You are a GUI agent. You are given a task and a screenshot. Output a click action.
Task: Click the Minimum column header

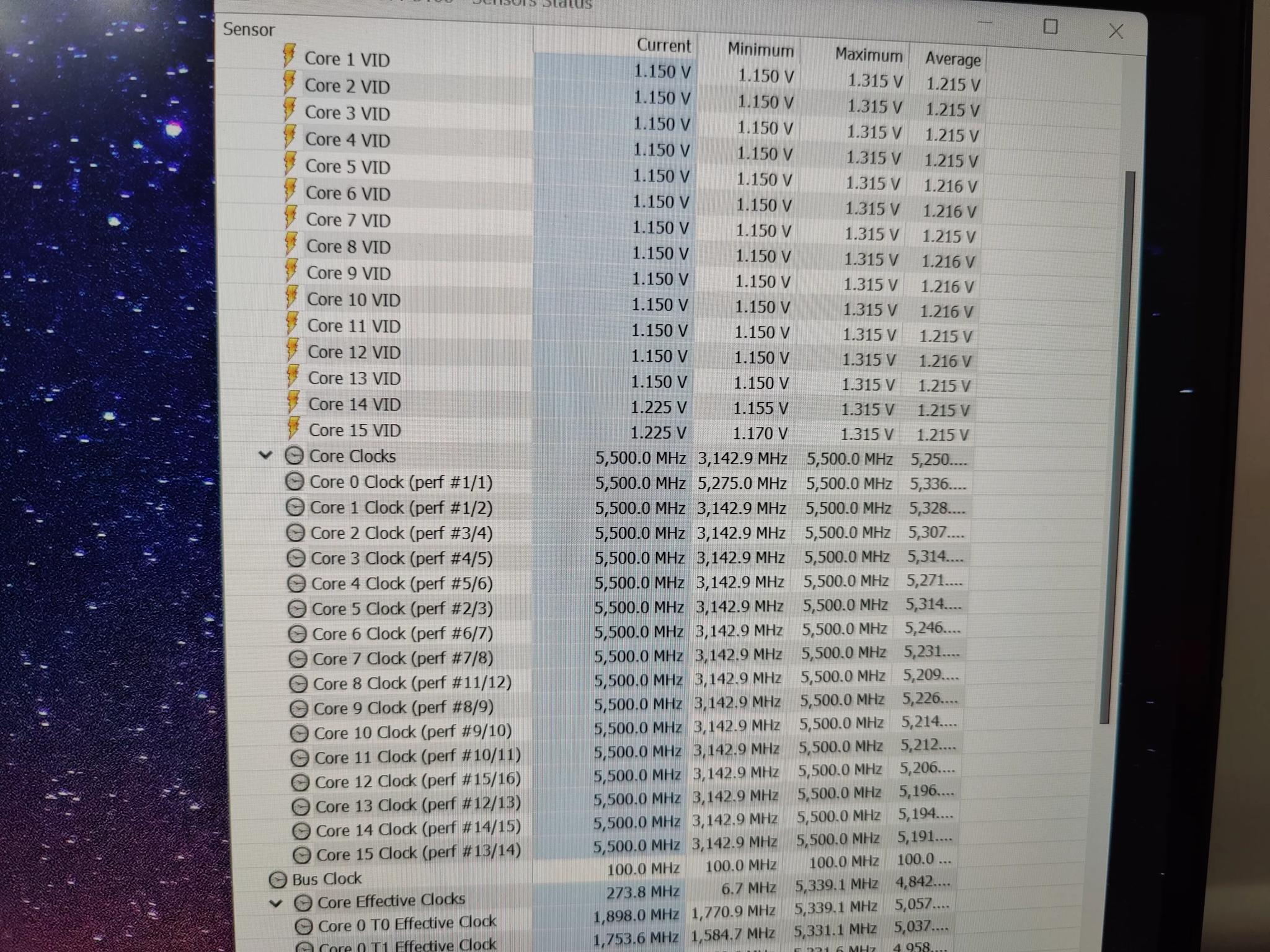click(x=760, y=50)
